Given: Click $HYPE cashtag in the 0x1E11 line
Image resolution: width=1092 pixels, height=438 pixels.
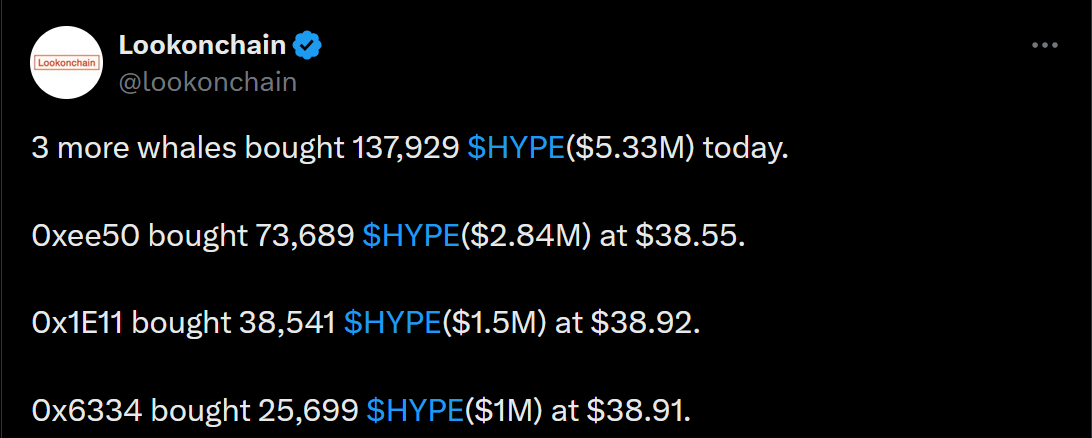Looking at the screenshot, I should pyautogui.click(x=393, y=324).
